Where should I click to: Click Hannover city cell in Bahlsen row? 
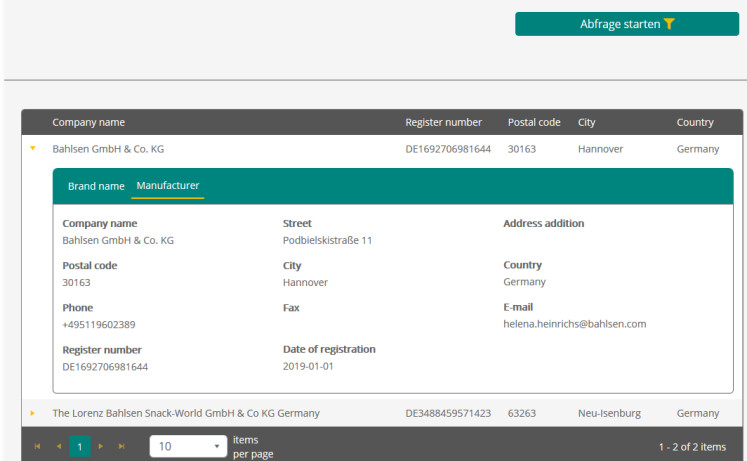(600, 149)
